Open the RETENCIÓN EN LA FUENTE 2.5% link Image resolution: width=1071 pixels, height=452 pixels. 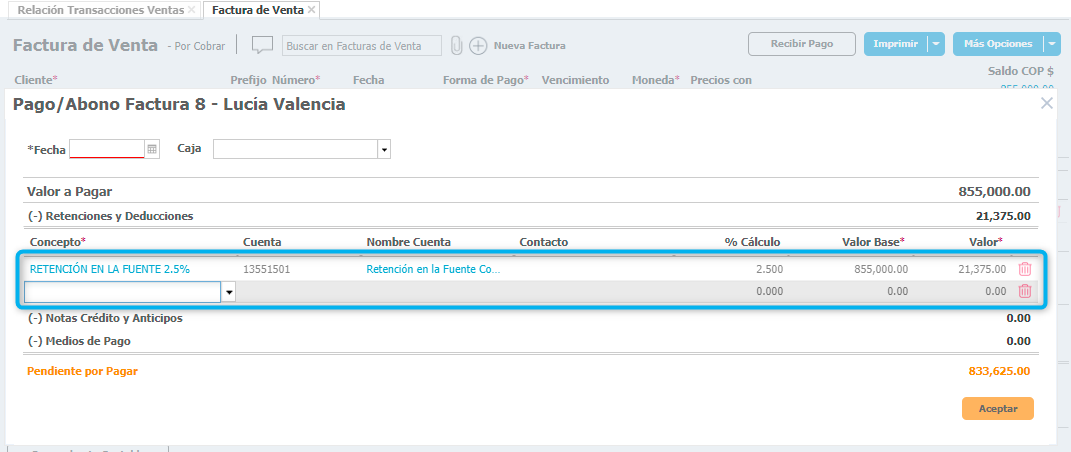(110, 269)
